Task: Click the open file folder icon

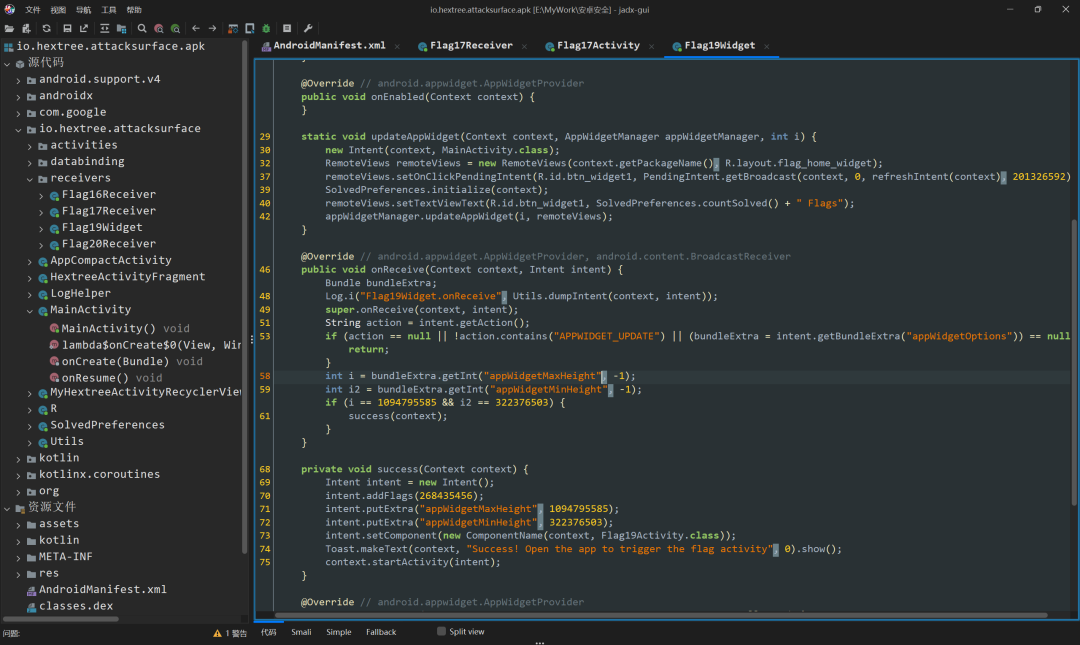Action: point(10,29)
